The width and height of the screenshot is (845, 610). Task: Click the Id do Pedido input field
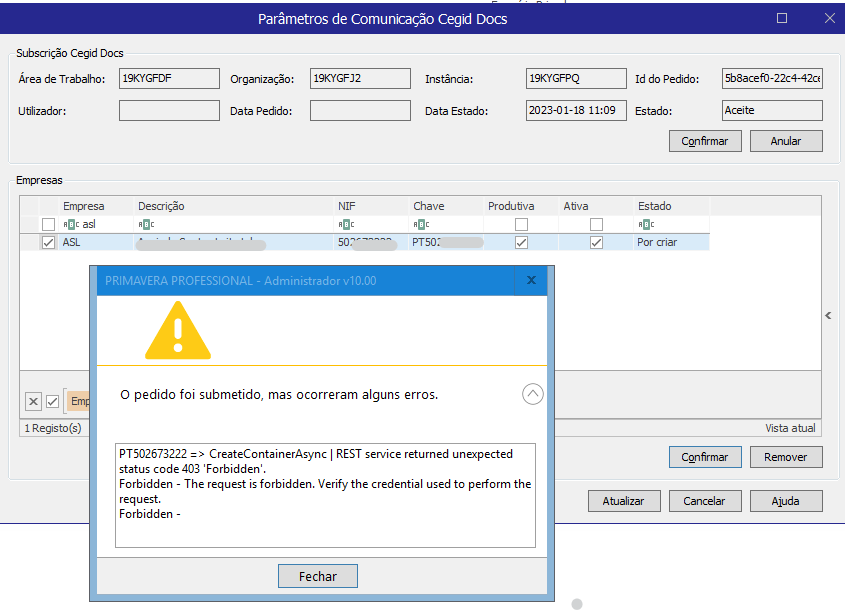point(771,79)
